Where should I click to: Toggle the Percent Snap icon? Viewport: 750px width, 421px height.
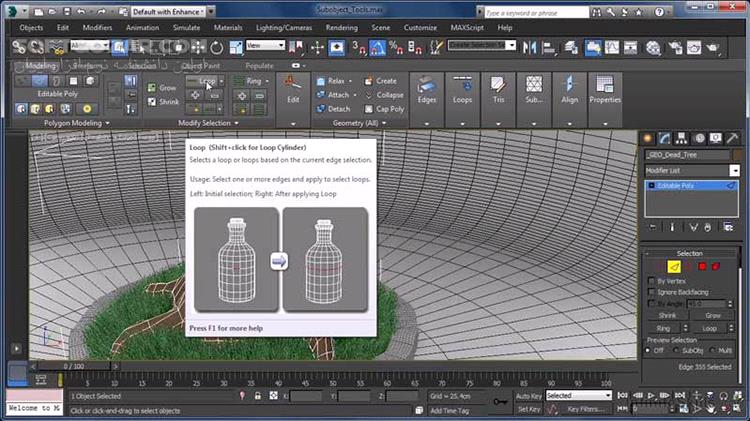396,47
